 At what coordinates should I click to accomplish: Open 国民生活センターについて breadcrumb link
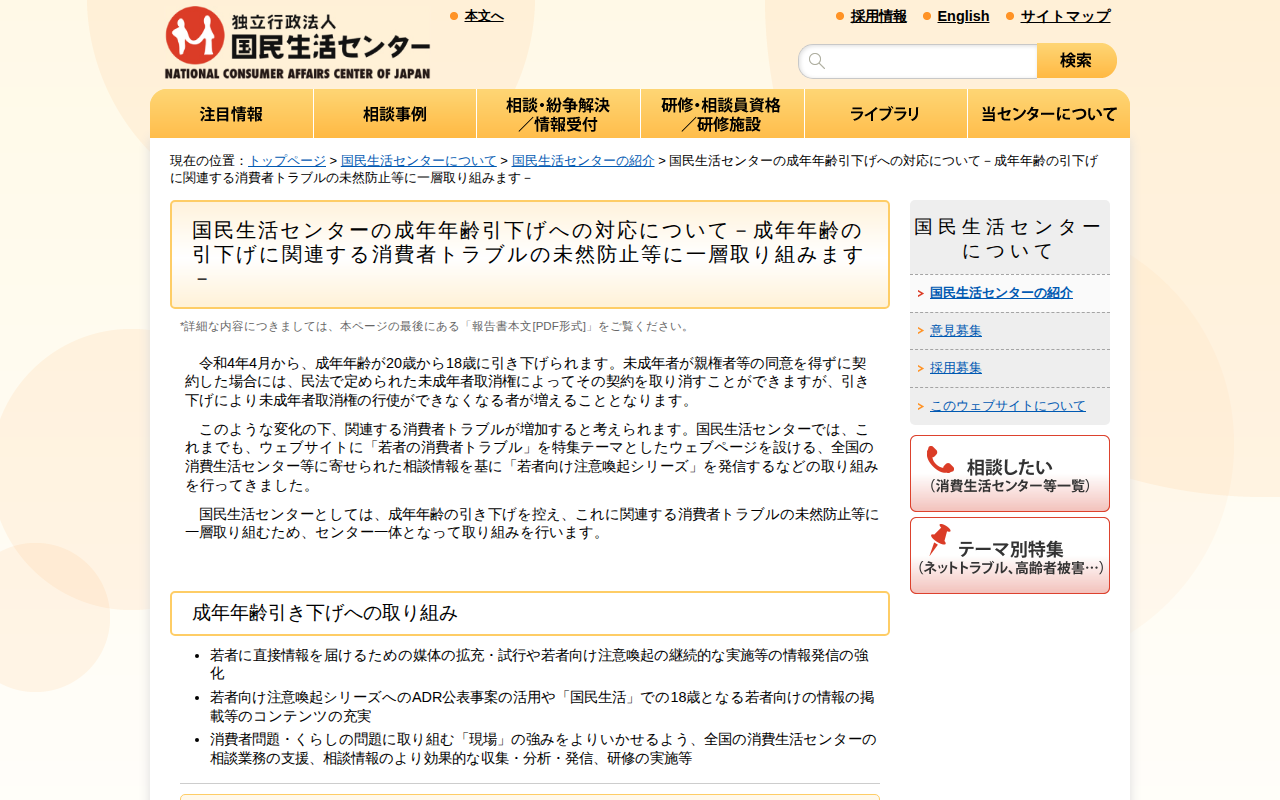pos(419,161)
